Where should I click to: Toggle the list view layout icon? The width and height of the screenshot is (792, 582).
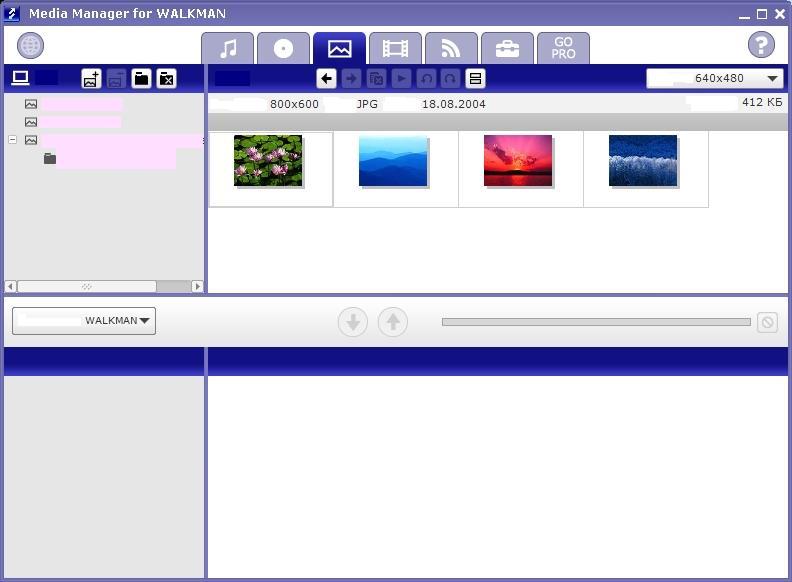pos(476,79)
